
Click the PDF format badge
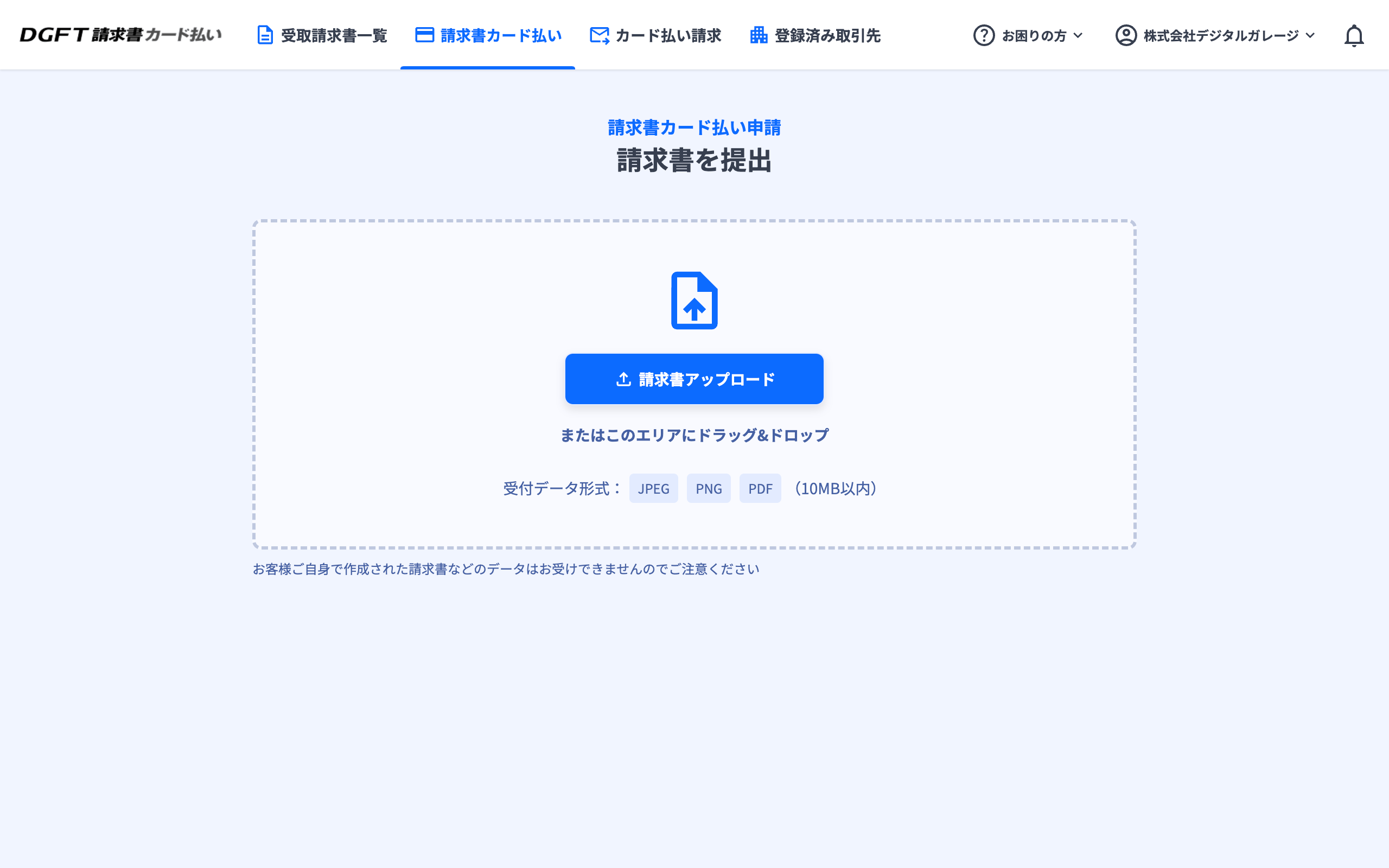[x=760, y=489]
